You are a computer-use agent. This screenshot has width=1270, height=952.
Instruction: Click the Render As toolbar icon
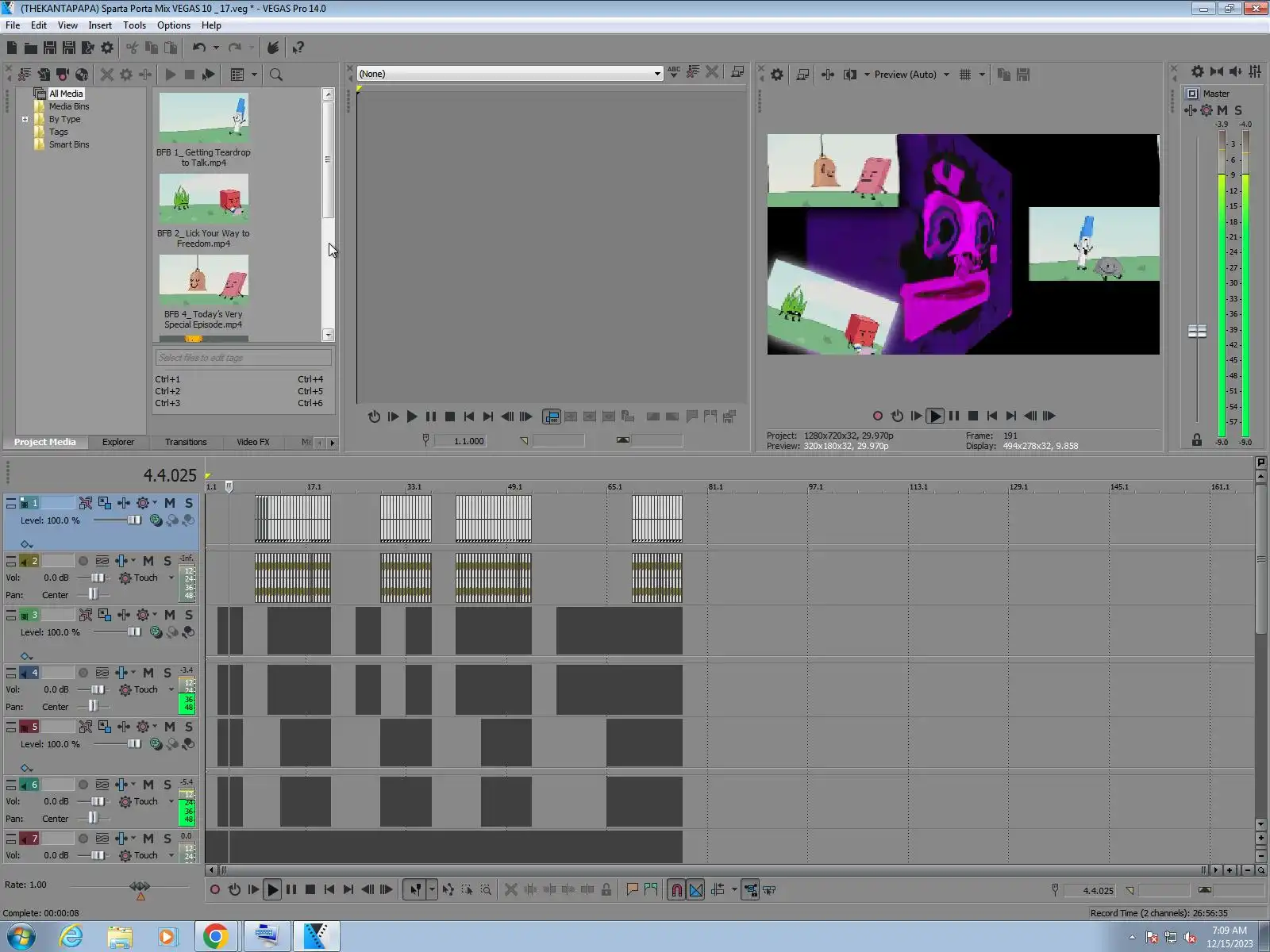(x=88, y=48)
